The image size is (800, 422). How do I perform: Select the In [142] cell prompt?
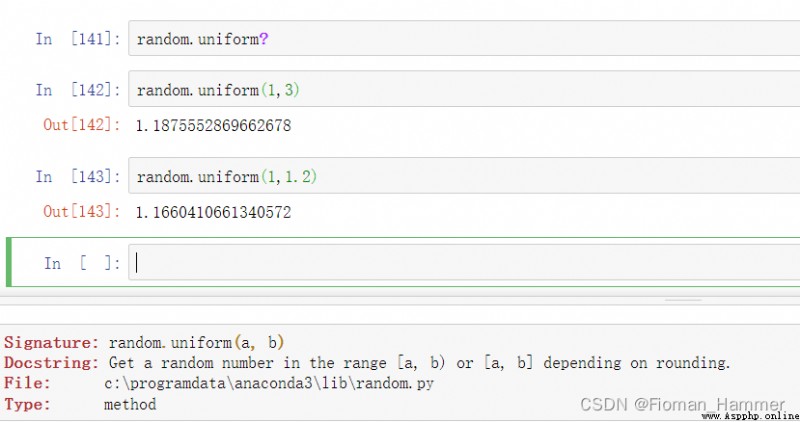pos(77,90)
